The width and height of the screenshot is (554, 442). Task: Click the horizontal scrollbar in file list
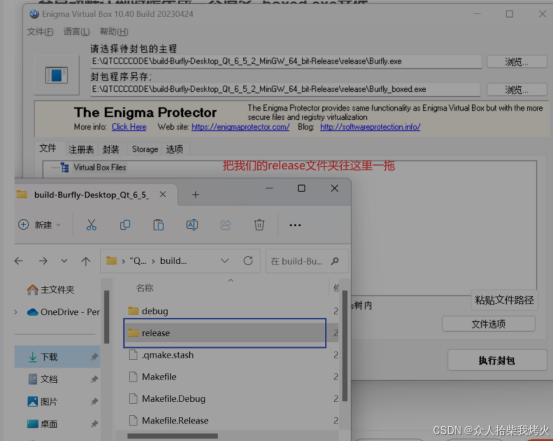(x=172, y=436)
